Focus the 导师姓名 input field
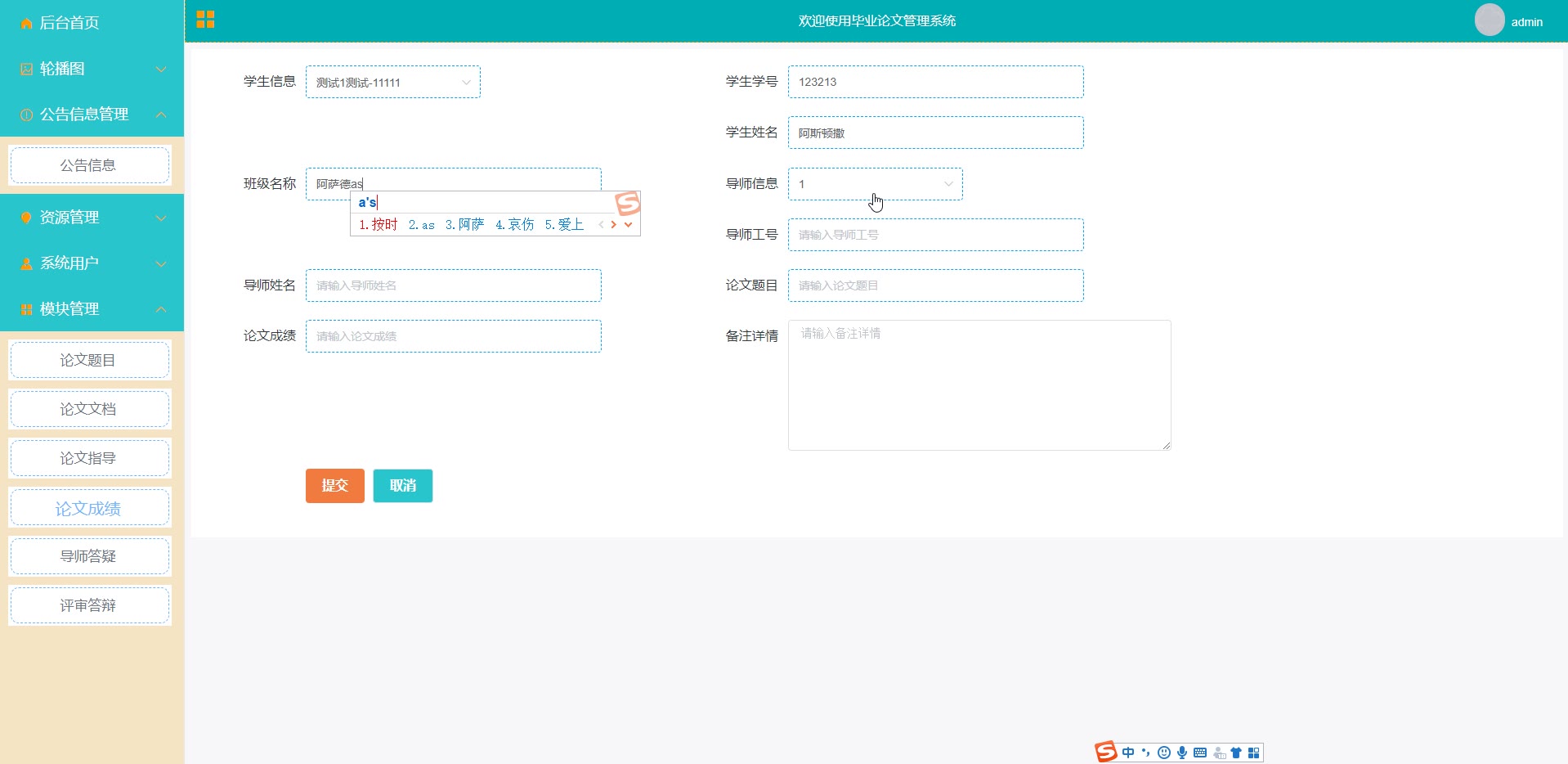The height and width of the screenshot is (764, 1568). [454, 285]
